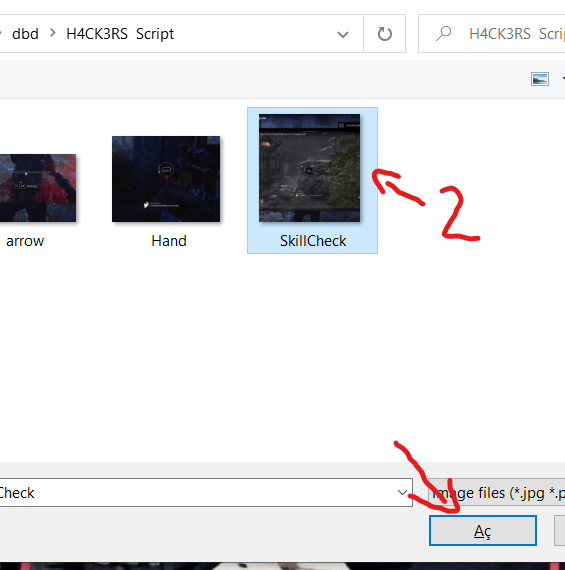Screen dimensions: 565x570
Task: Navigate to the dbd folder breadcrumb
Action: click(x=25, y=34)
